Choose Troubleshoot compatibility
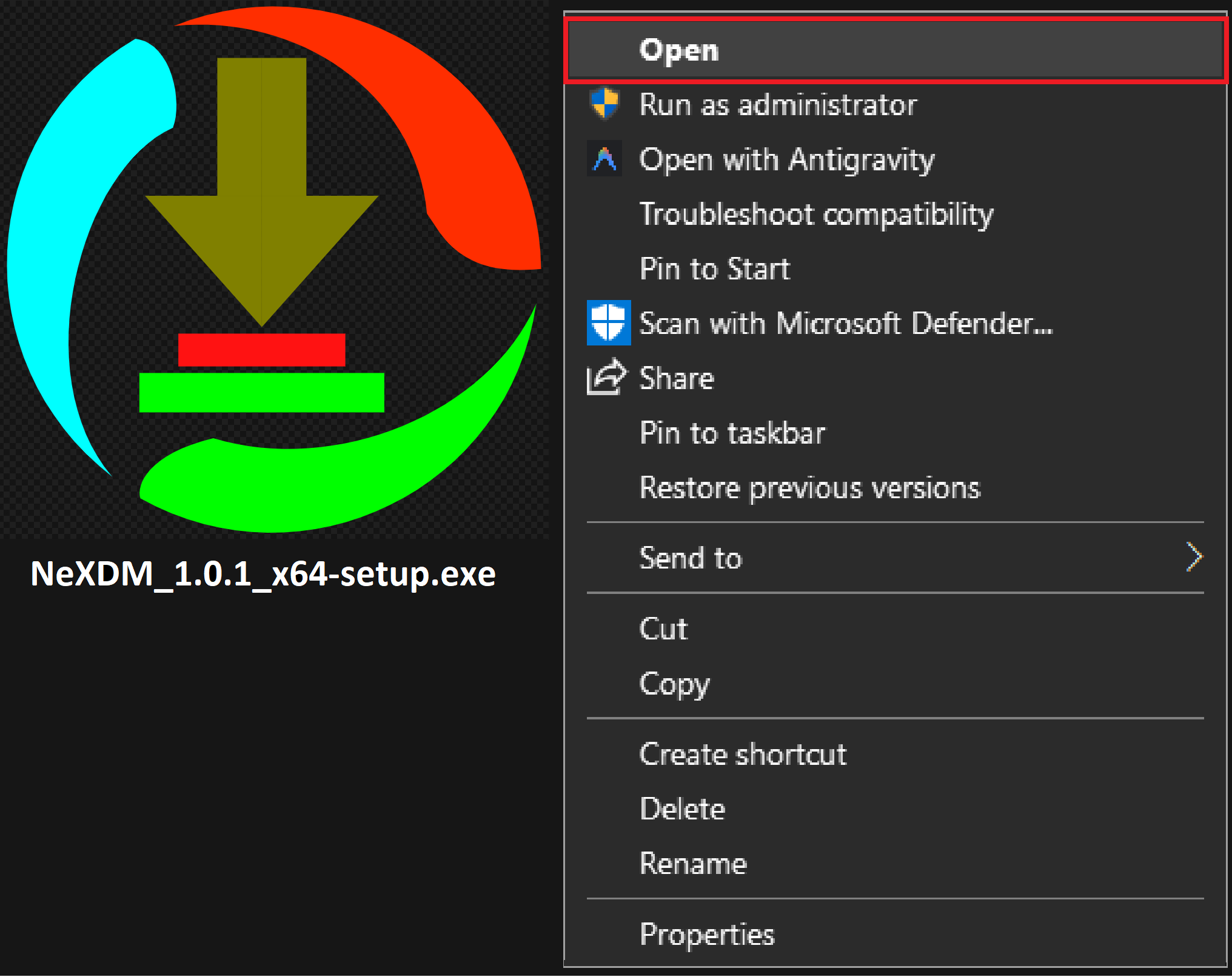 click(x=816, y=214)
